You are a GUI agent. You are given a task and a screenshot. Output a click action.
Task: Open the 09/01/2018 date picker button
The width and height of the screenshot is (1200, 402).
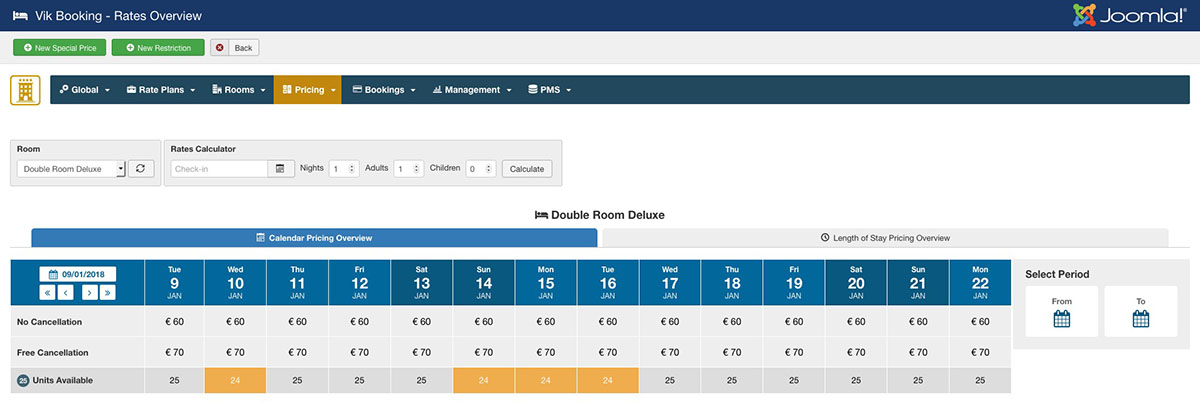click(78, 273)
